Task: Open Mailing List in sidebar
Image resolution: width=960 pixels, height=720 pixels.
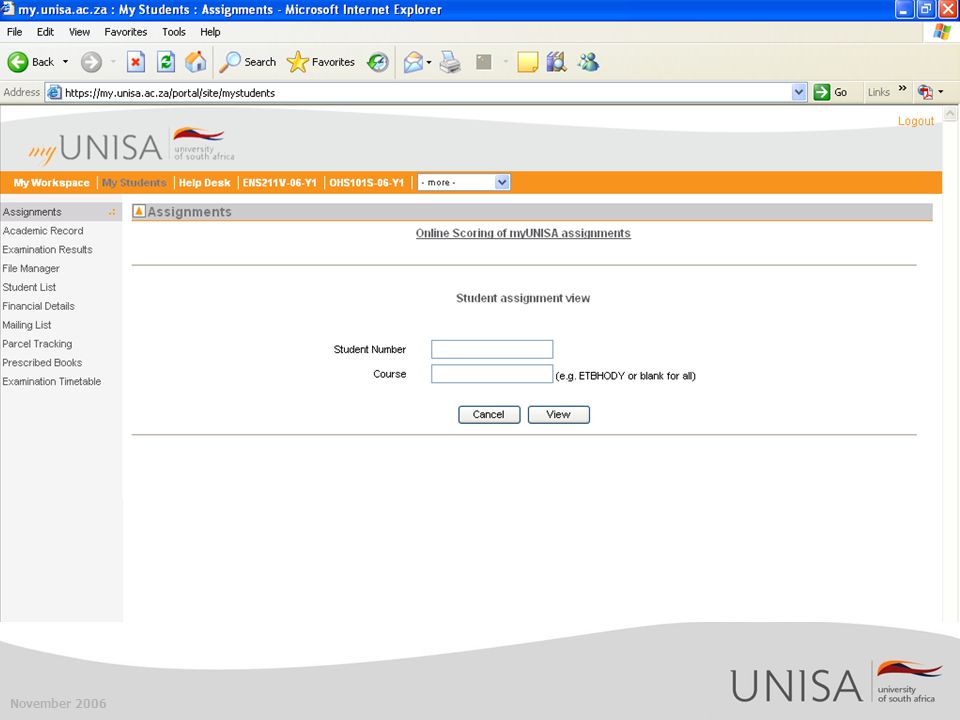Action: [26, 325]
